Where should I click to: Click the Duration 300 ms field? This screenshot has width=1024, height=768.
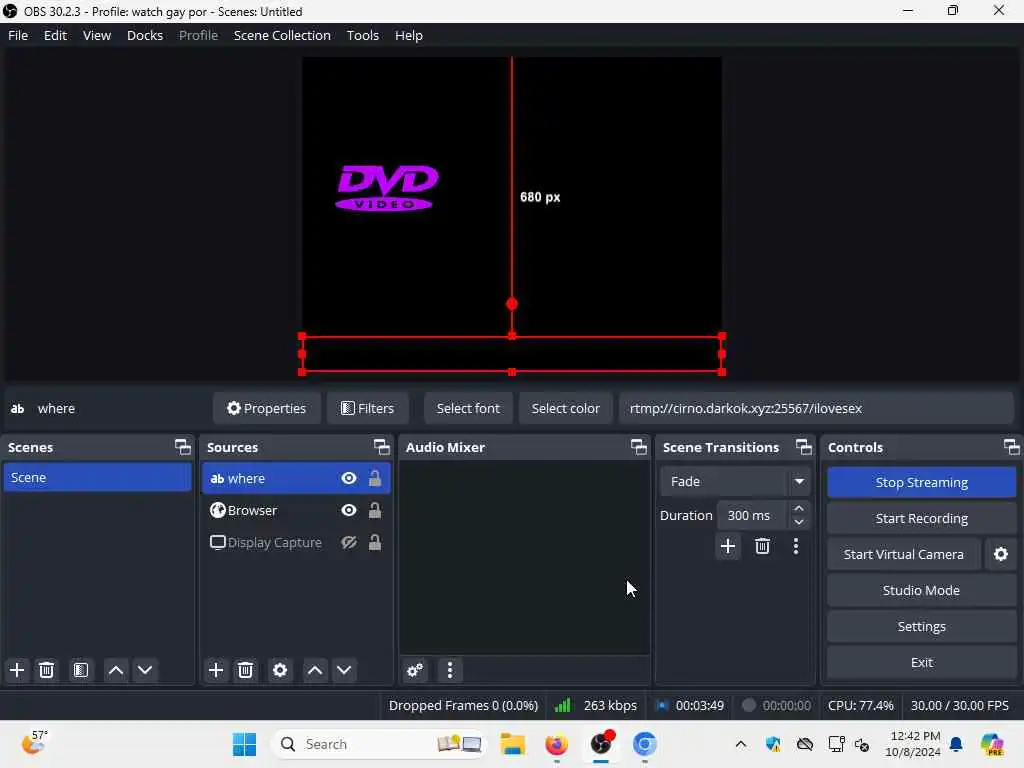tap(751, 515)
